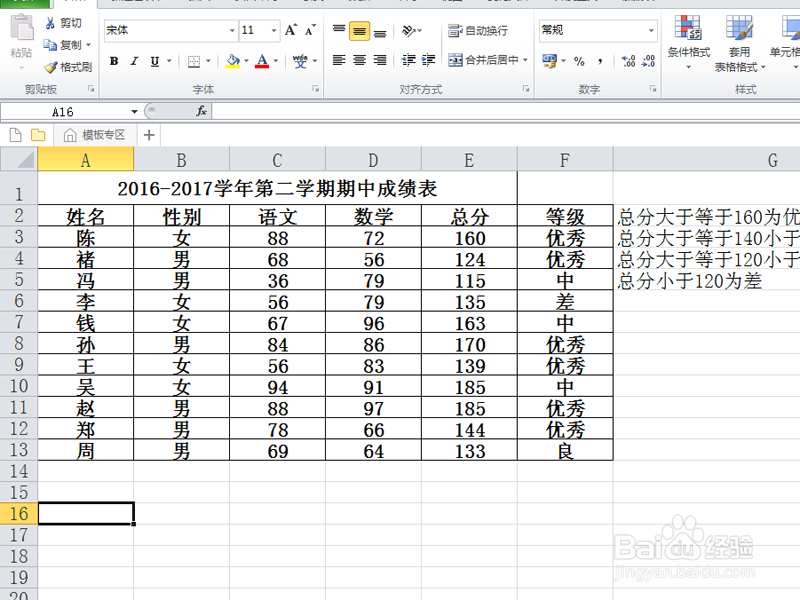Open the Font Color dropdown swatch
Image resolution: width=800 pixels, height=600 pixels.
pos(276,61)
